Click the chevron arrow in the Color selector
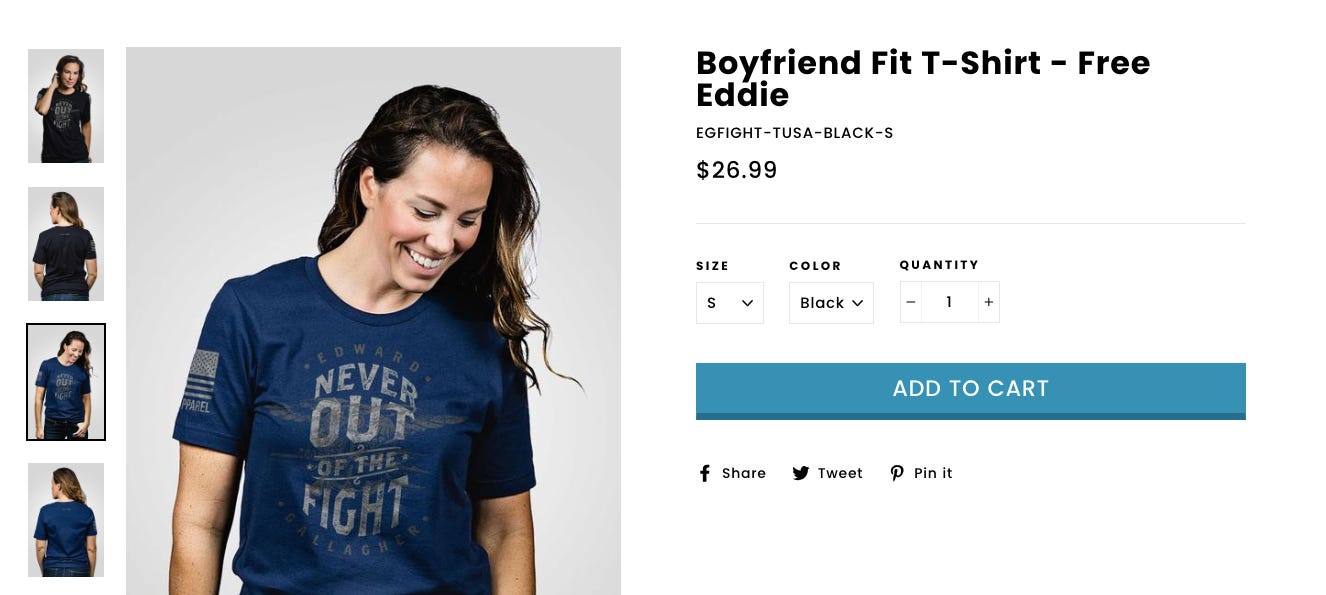The height and width of the screenshot is (595, 1326). point(857,303)
